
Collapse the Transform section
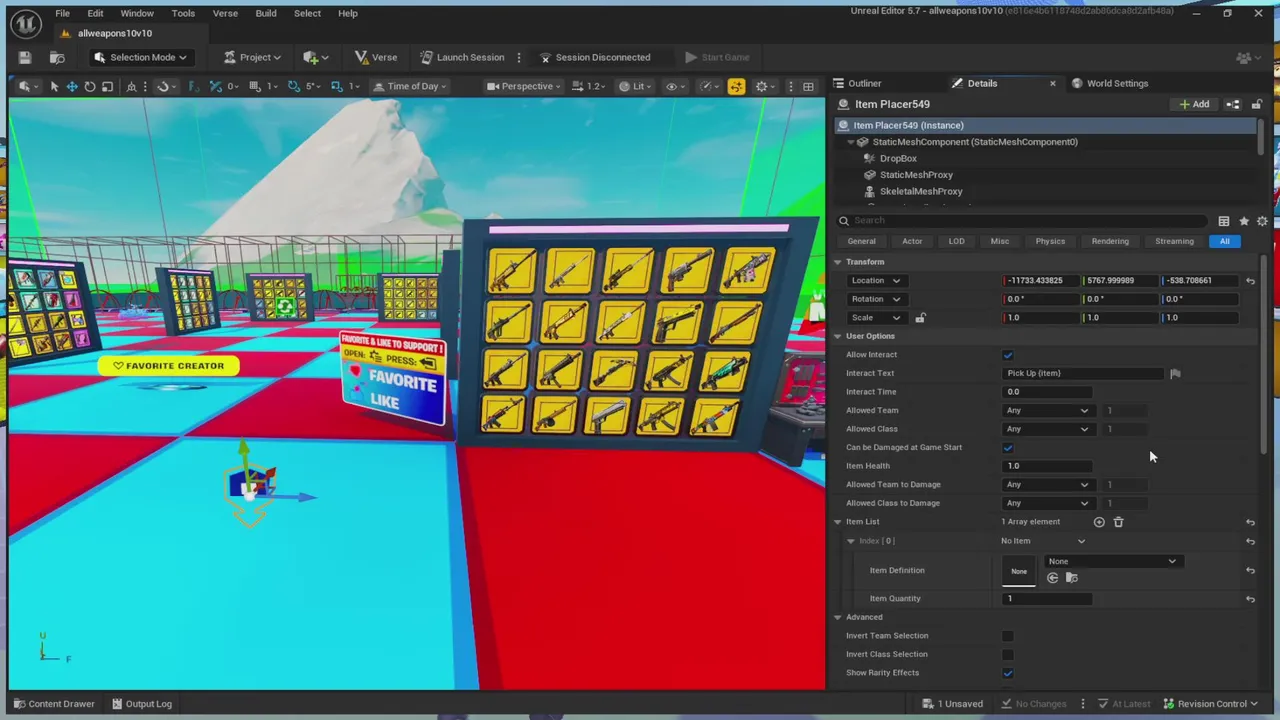pos(838,262)
